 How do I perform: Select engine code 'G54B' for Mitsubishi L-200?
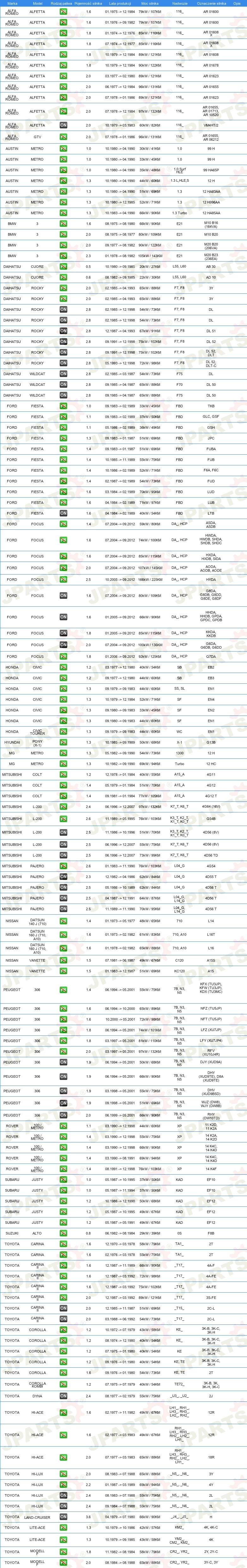[x=211, y=819]
